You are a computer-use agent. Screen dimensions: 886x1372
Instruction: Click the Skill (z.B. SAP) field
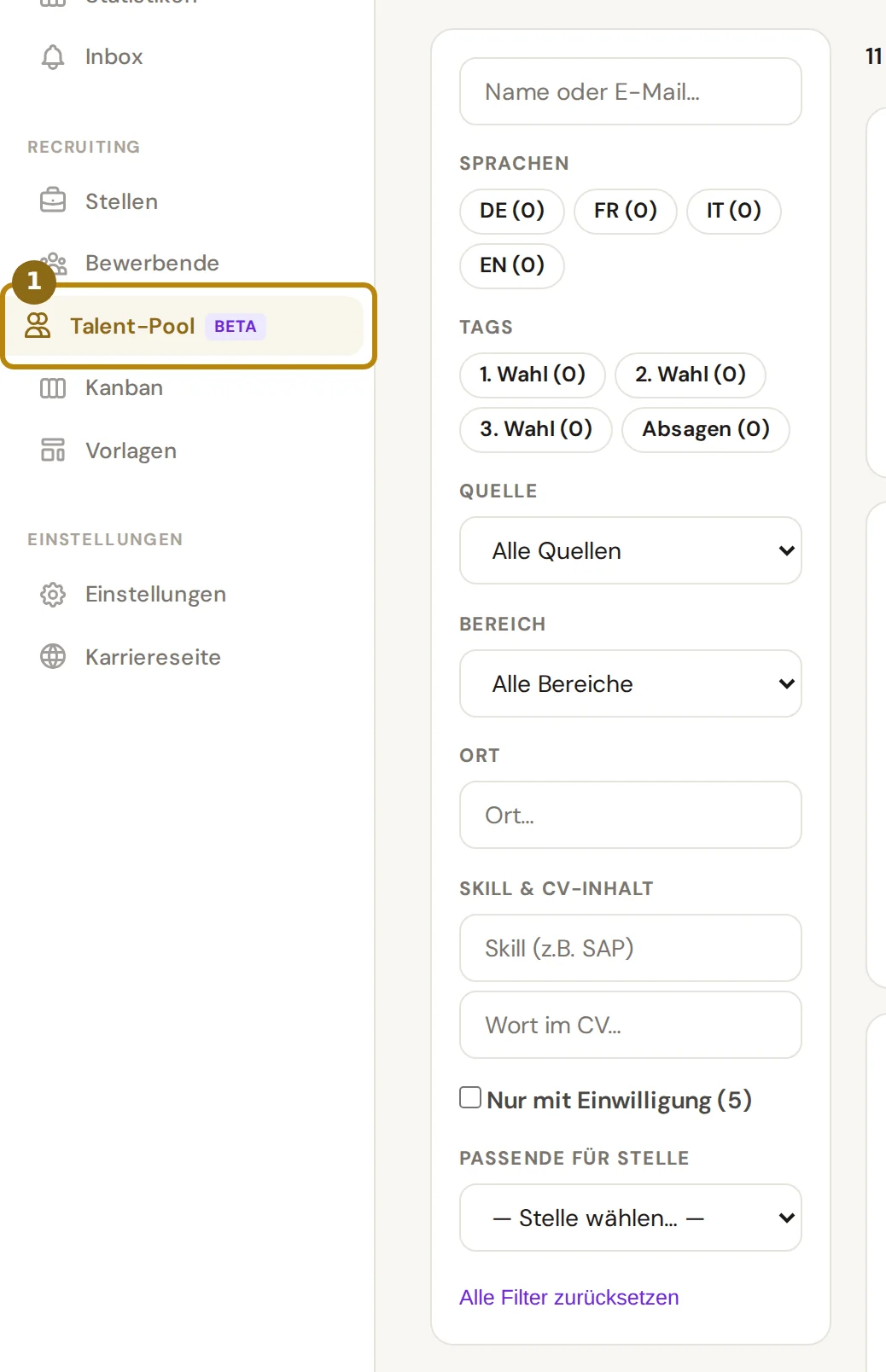(631, 948)
